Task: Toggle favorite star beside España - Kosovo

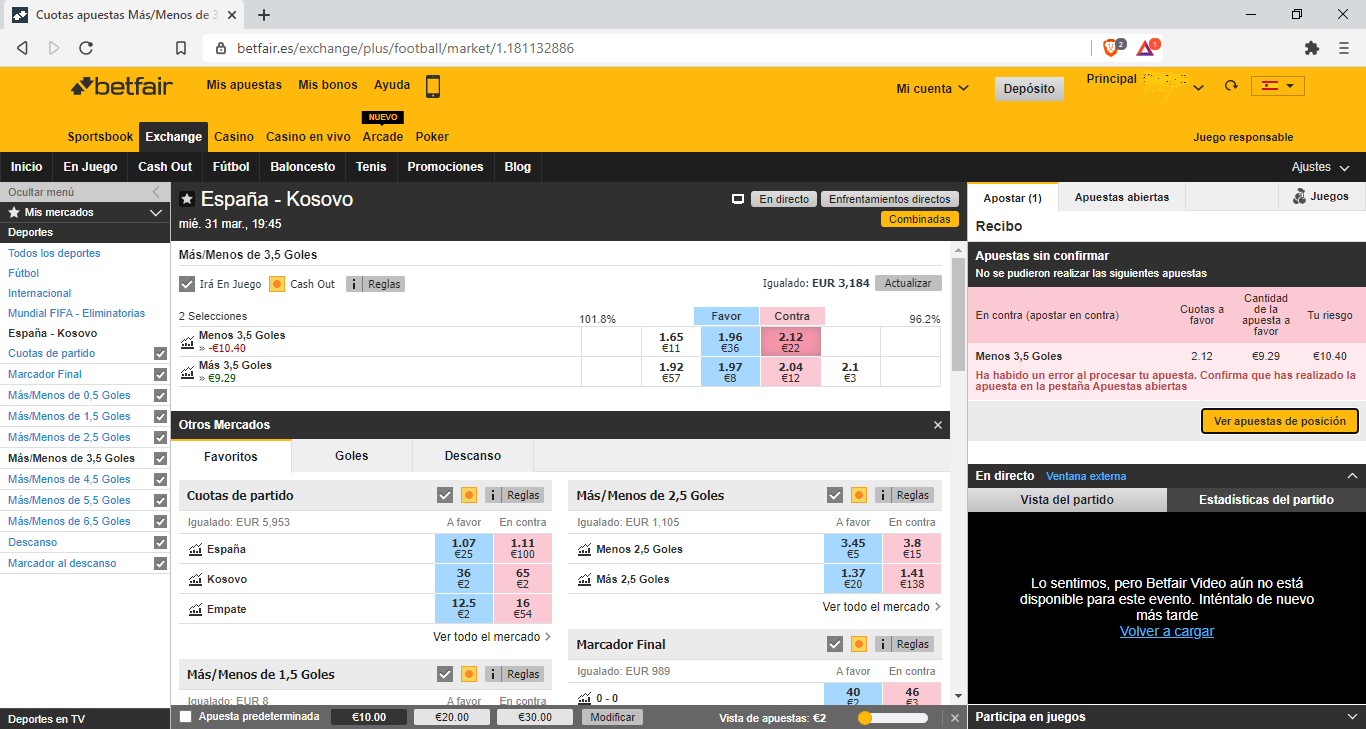Action: pos(187,199)
